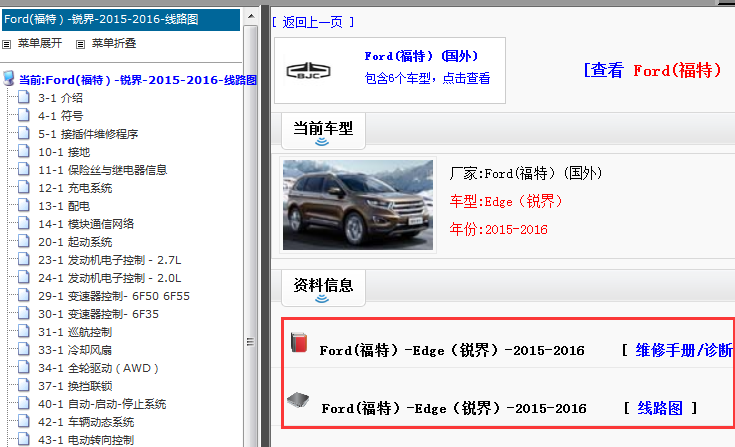Open the Ford(福特)(国外) brand link
This screenshot has height=447, width=735.
tap(421, 56)
